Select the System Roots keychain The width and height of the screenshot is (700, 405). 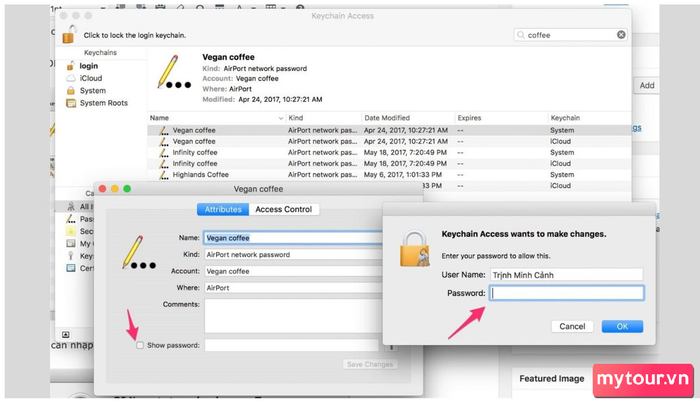pos(104,103)
